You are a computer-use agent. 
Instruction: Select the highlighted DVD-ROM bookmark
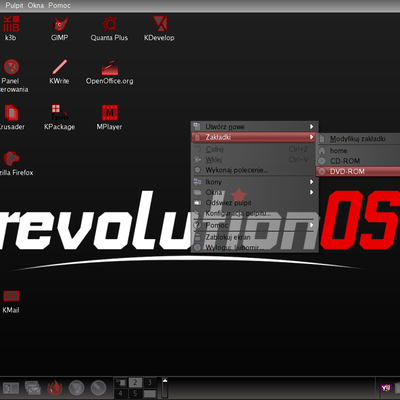point(358,172)
